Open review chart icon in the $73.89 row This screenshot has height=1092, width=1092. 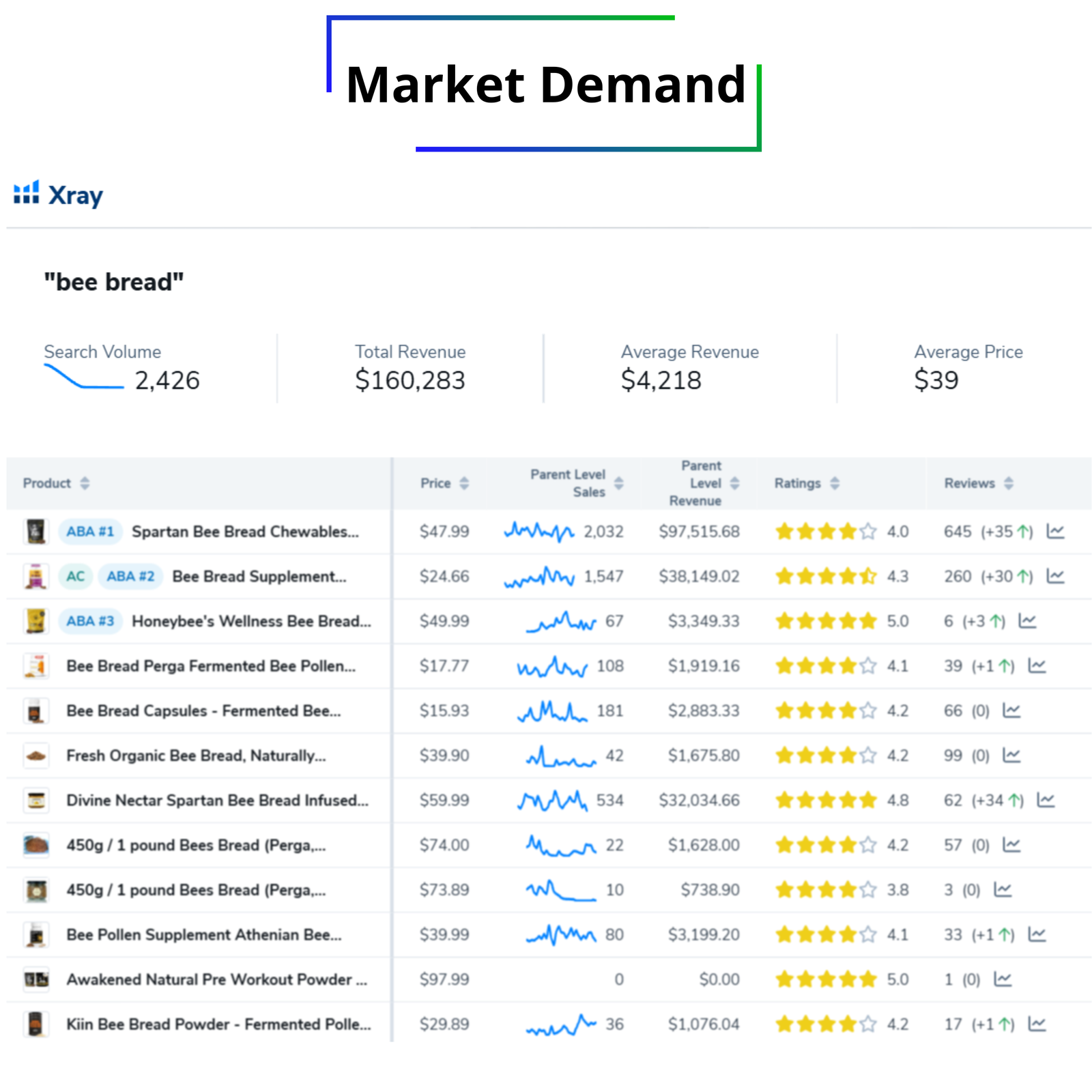(1003, 890)
